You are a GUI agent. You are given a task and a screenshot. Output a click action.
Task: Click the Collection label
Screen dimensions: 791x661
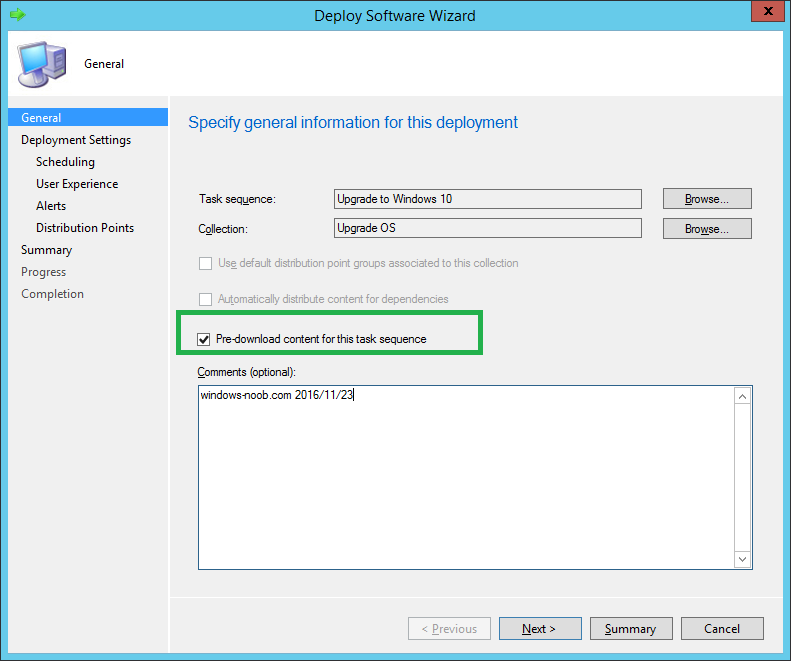[223, 229]
